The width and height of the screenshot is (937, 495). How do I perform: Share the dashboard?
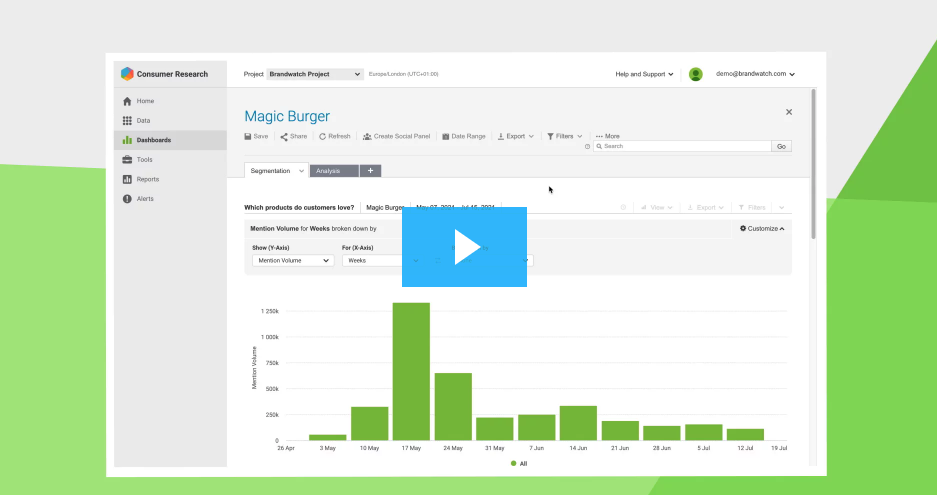pyautogui.click(x=293, y=136)
